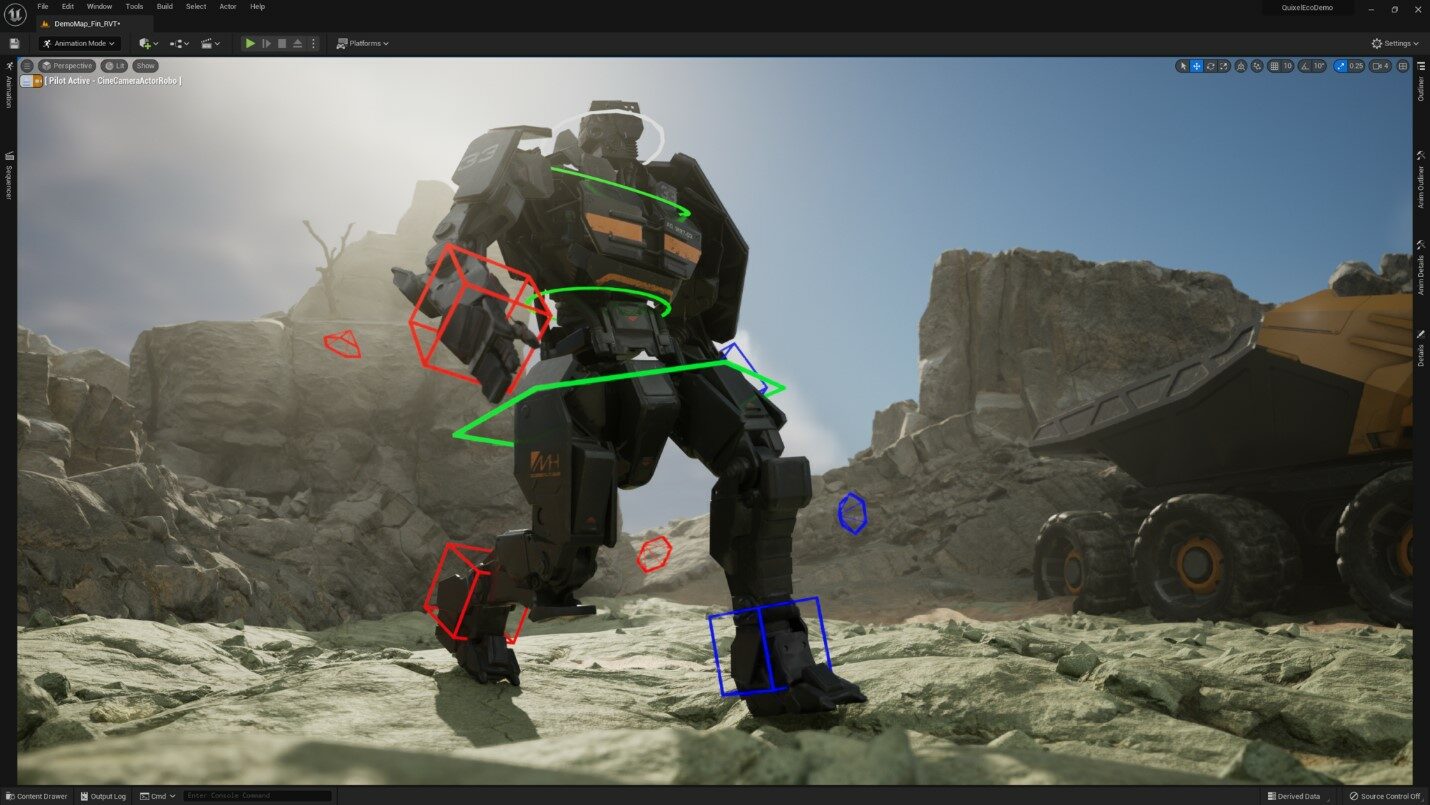Select the Scale tool

tap(1224, 66)
